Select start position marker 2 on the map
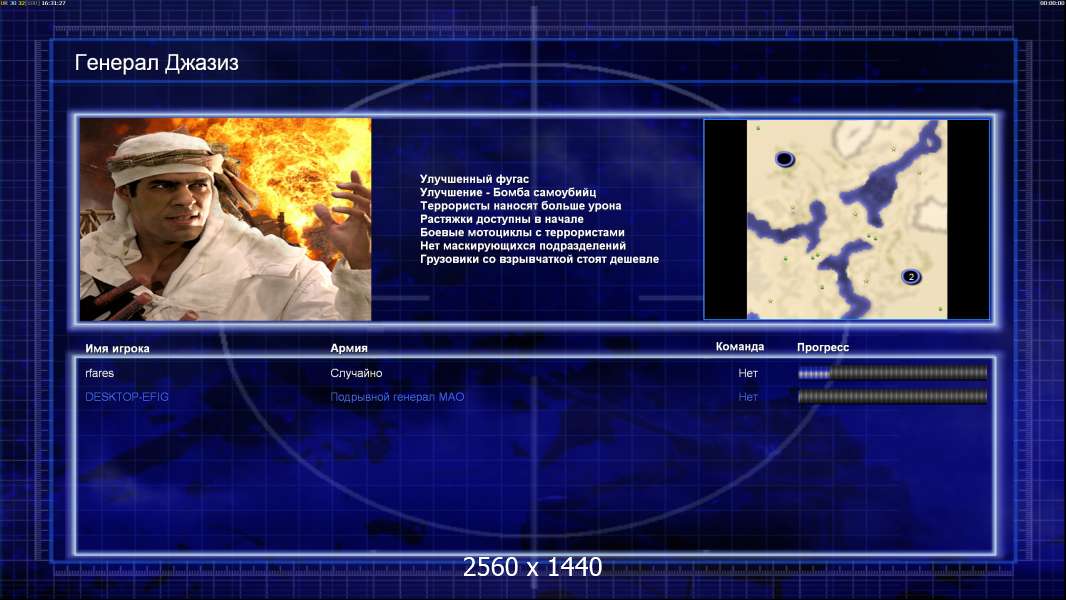 (x=911, y=277)
